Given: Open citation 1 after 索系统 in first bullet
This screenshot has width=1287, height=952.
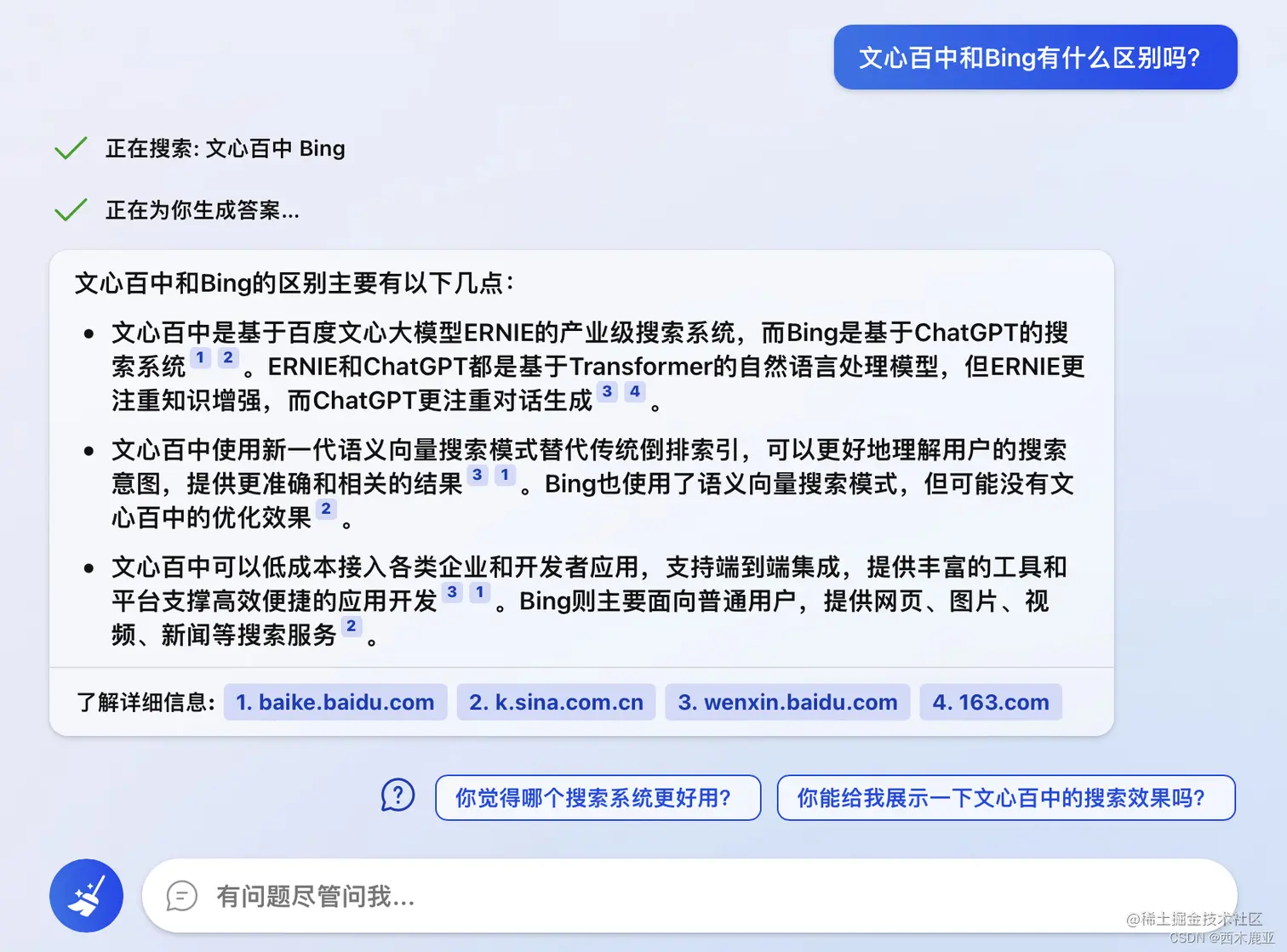Looking at the screenshot, I should click(200, 358).
